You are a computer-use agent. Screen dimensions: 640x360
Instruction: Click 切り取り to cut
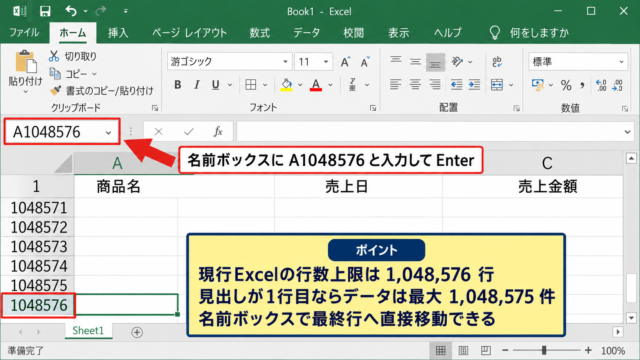click(73, 56)
